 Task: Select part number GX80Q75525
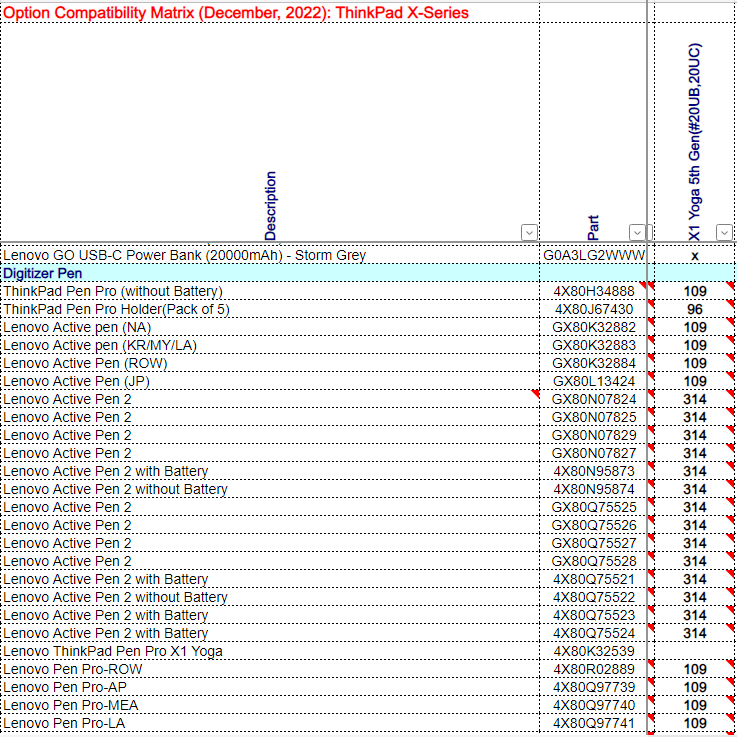[594, 507]
